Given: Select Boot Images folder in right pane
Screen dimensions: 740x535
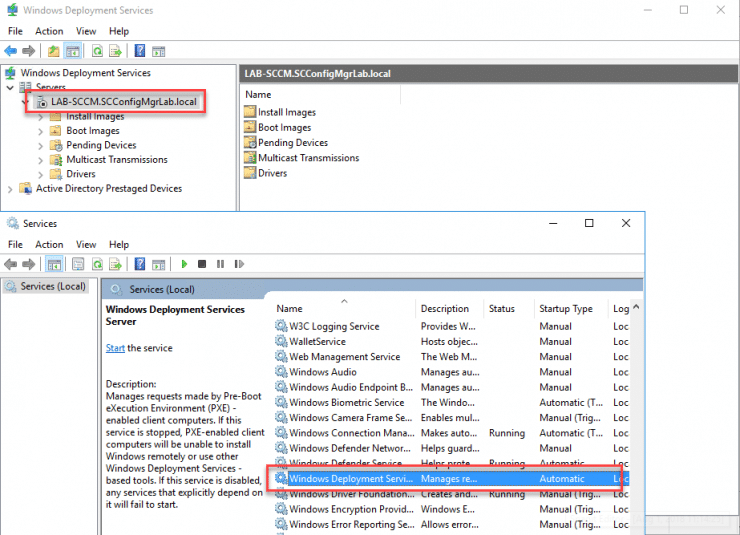Looking at the screenshot, I should (284, 128).
